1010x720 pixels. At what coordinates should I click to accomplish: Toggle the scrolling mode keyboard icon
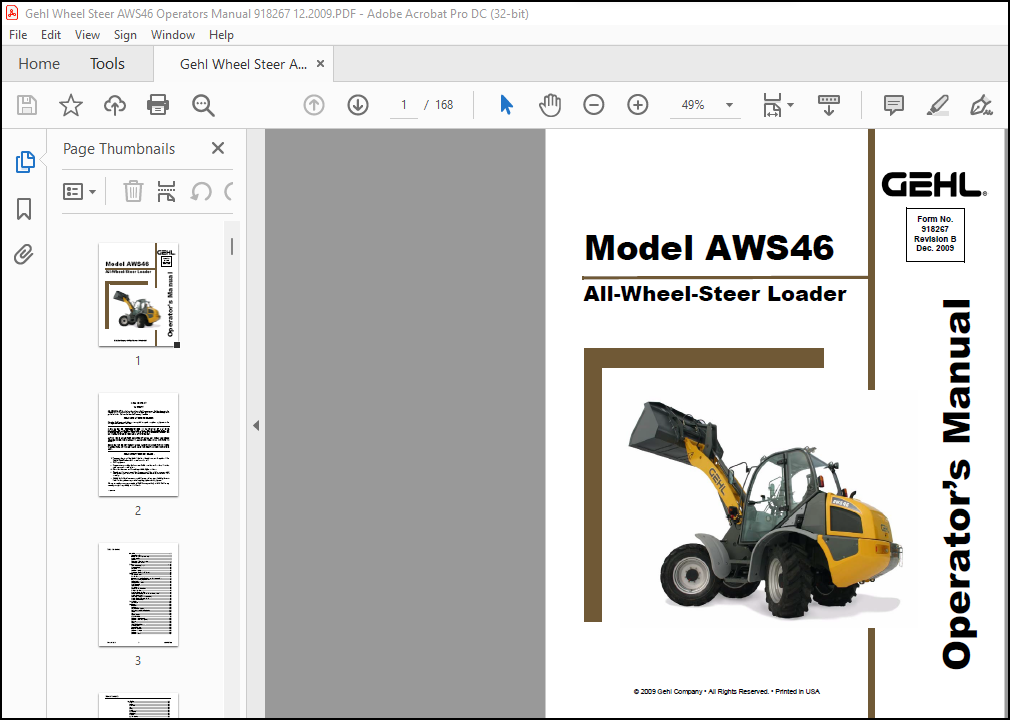[x=828, y=105]
